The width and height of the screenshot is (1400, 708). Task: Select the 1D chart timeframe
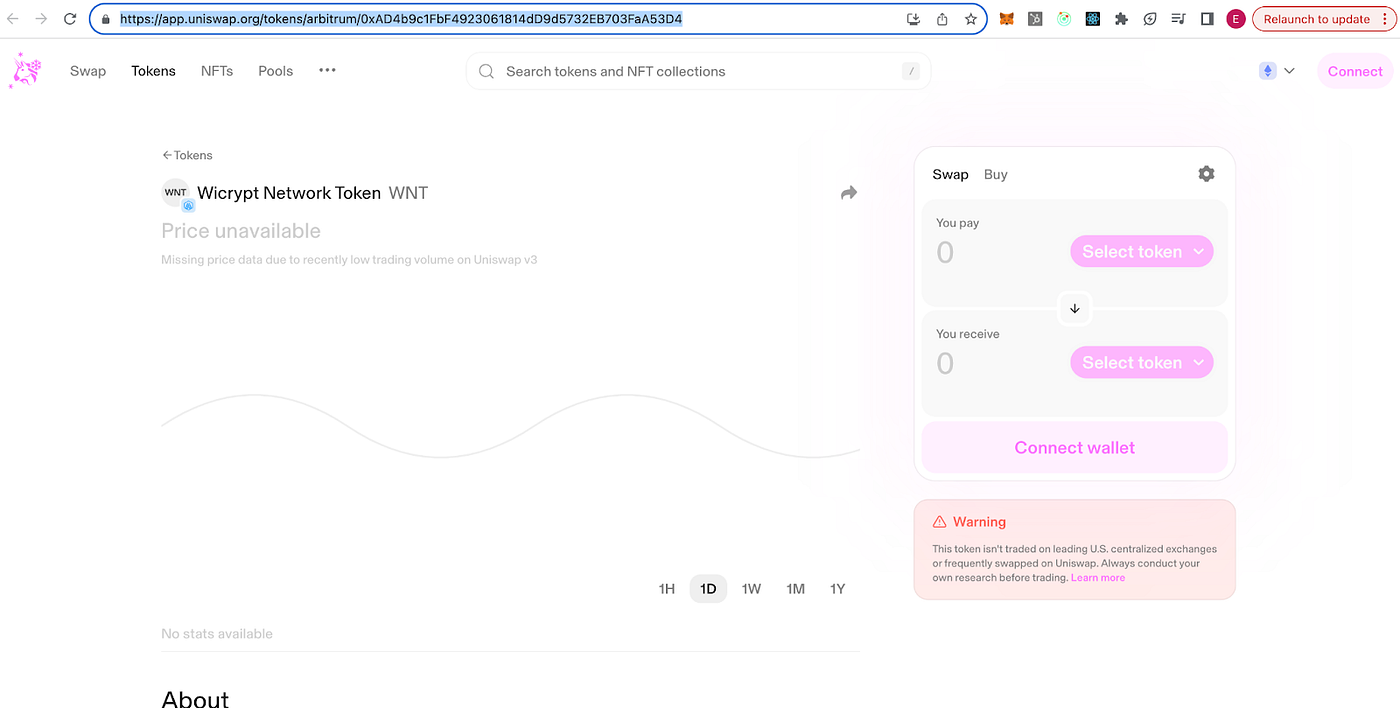tap(708, 589)
